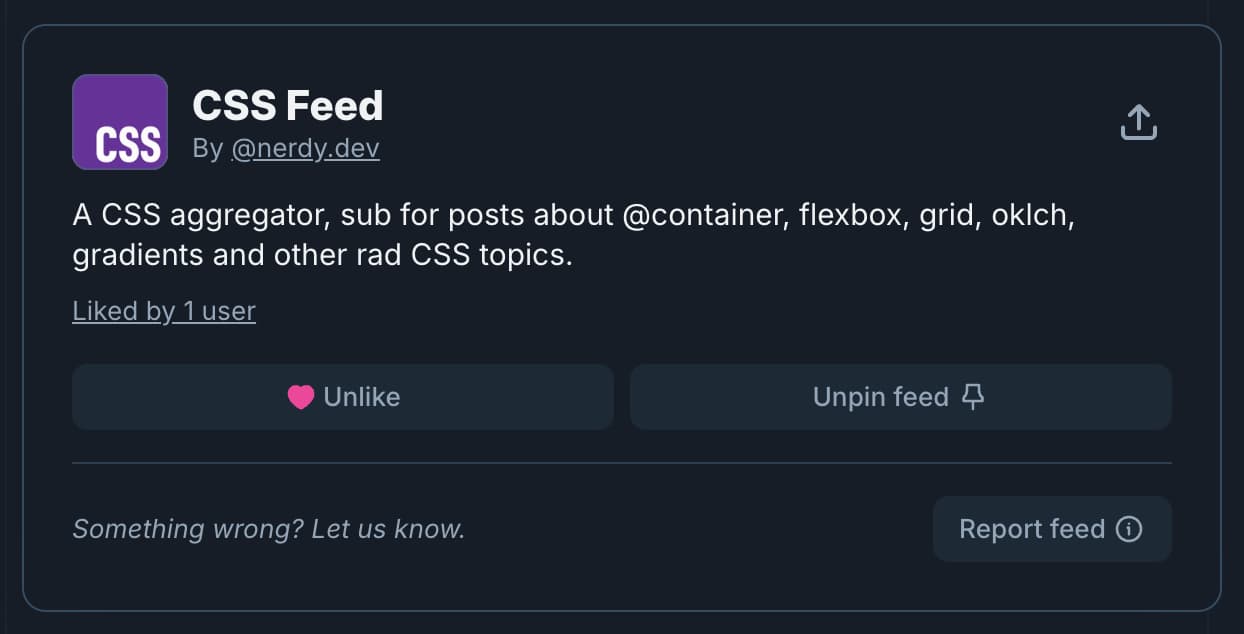Viewport: 1244px width, 634px height.
Task: Open the Let us know link
Action: click(389, 528)
